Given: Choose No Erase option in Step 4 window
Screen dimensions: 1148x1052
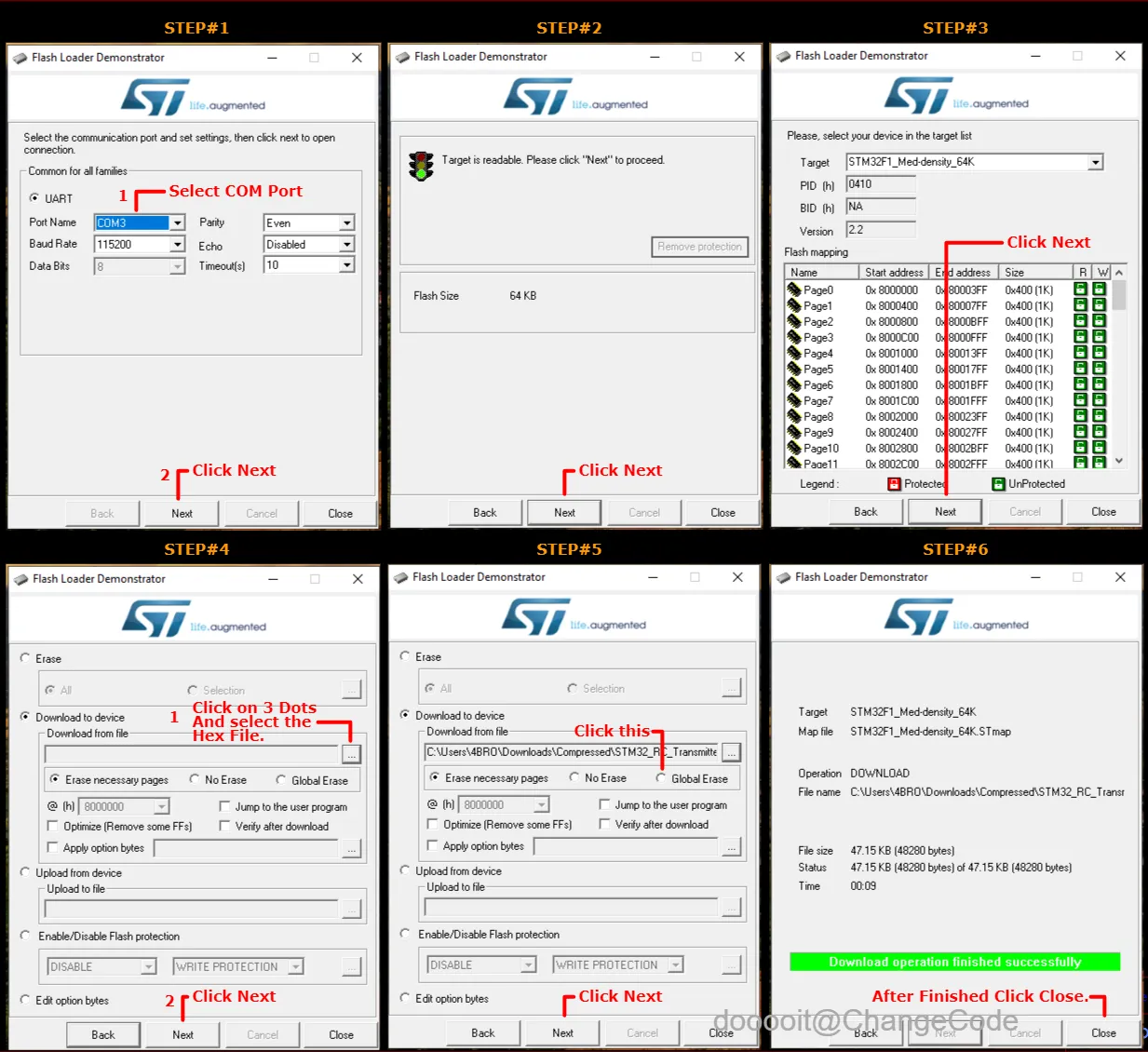Looking at the screenshot, I should point(195,779).
